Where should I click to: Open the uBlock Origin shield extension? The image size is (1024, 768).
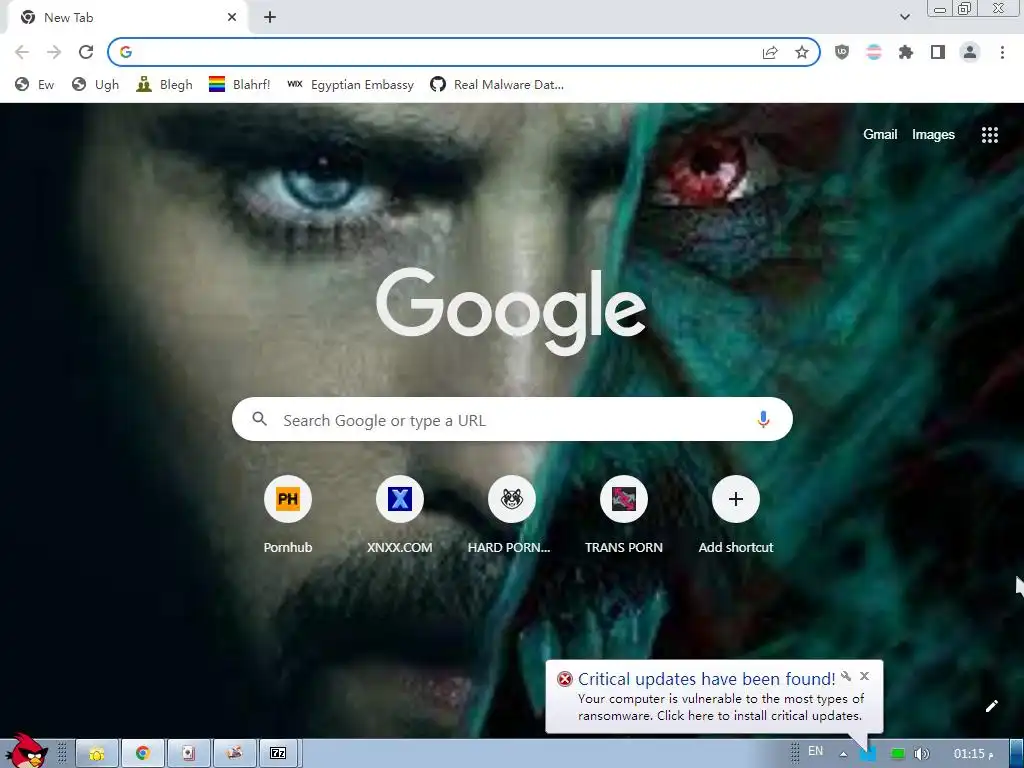842,52
